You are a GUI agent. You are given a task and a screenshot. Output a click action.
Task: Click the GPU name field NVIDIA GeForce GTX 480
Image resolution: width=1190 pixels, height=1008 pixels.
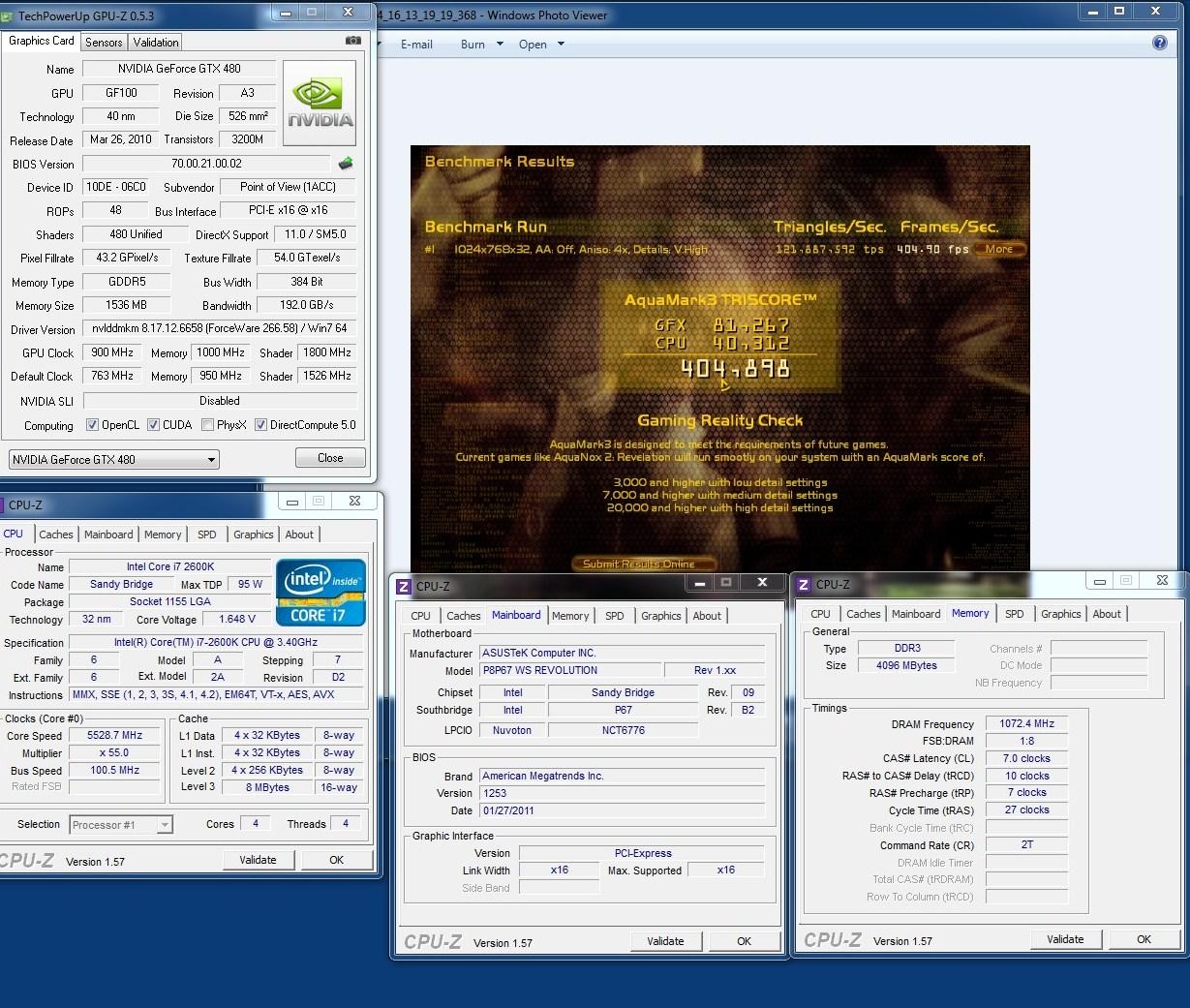point(179,69)
